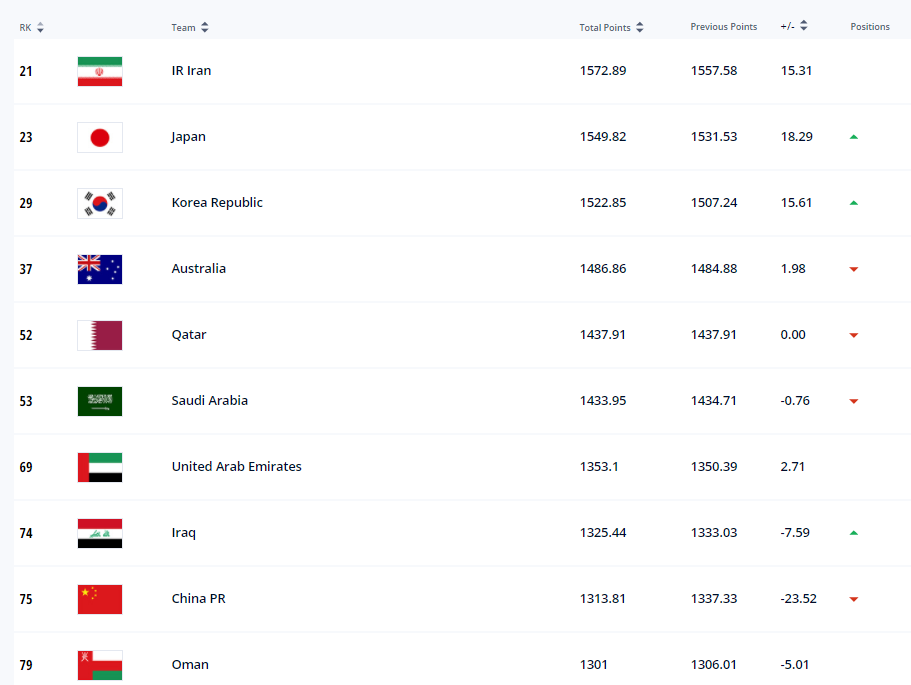The width and height of the screenshot is (911, 685).
Task: Click Japan's green up position arrow
Action: [853, 137]
